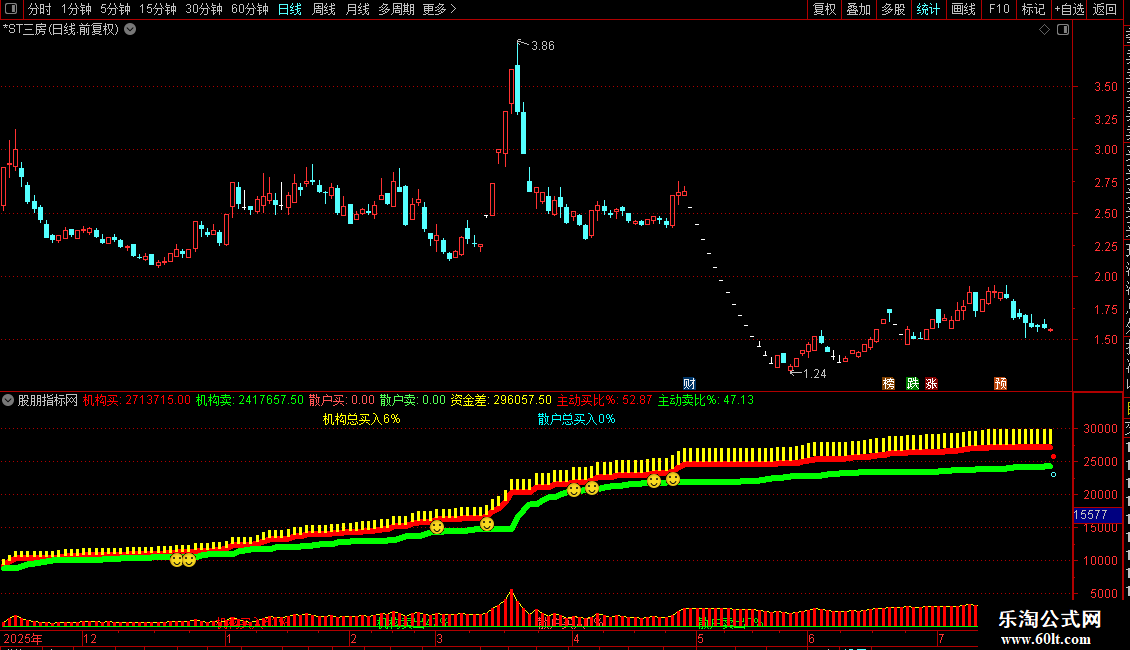Open the 多股 multi-stock view

coord(893,9)
